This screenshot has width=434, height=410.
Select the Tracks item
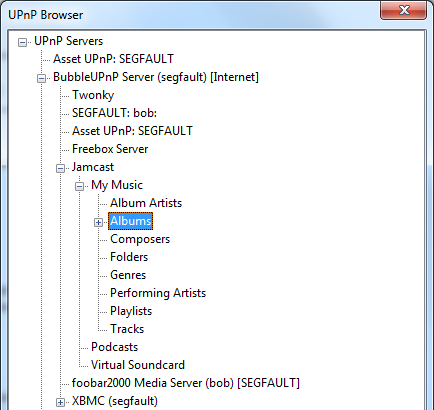[127, 329]
